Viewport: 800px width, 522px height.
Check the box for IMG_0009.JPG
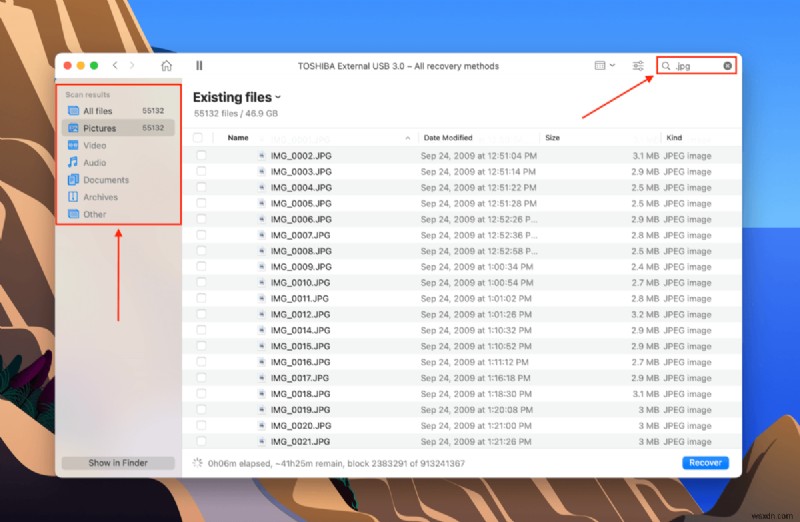click(202, 266)
